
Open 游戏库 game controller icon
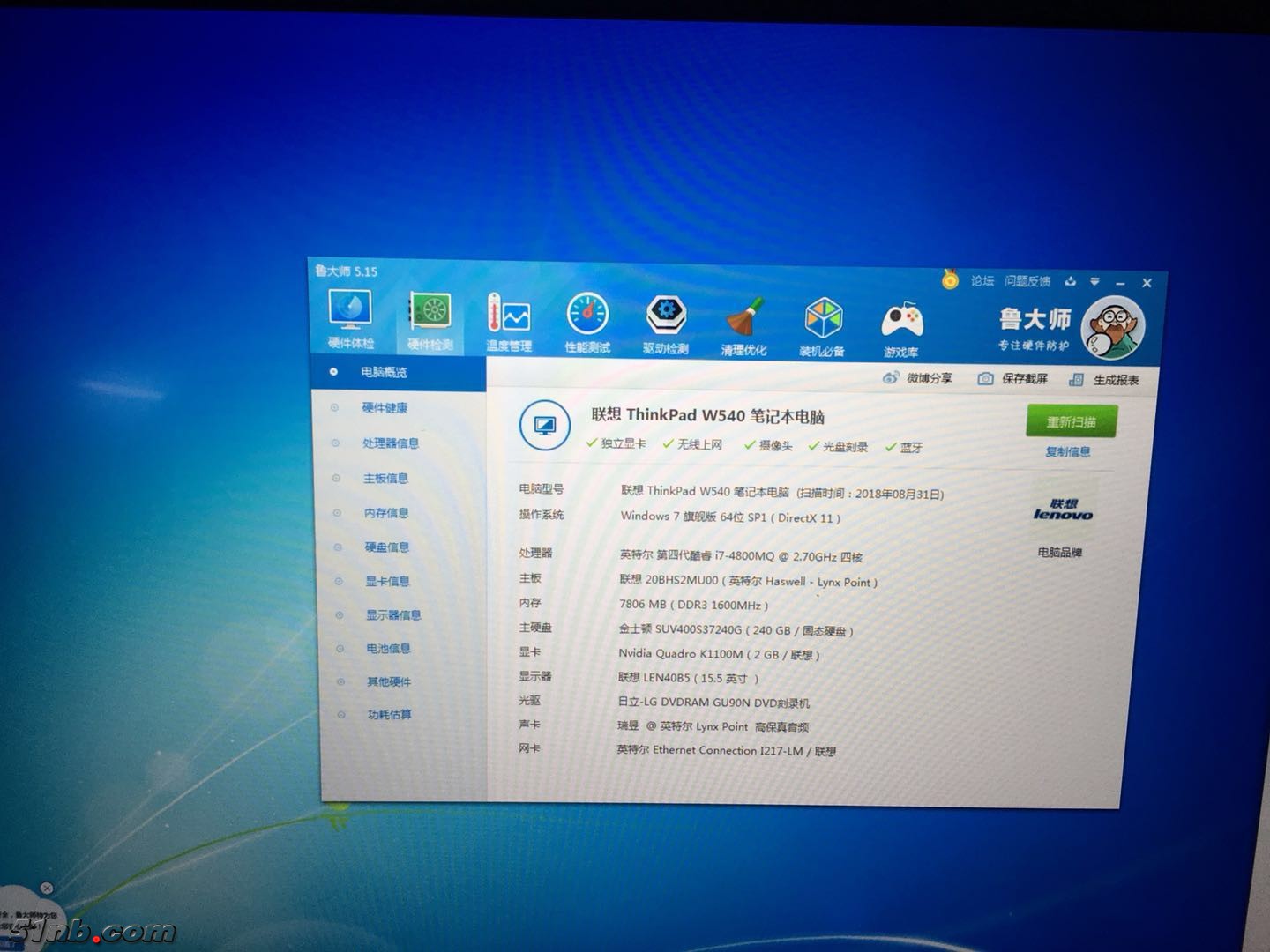(x=901, y=324)
